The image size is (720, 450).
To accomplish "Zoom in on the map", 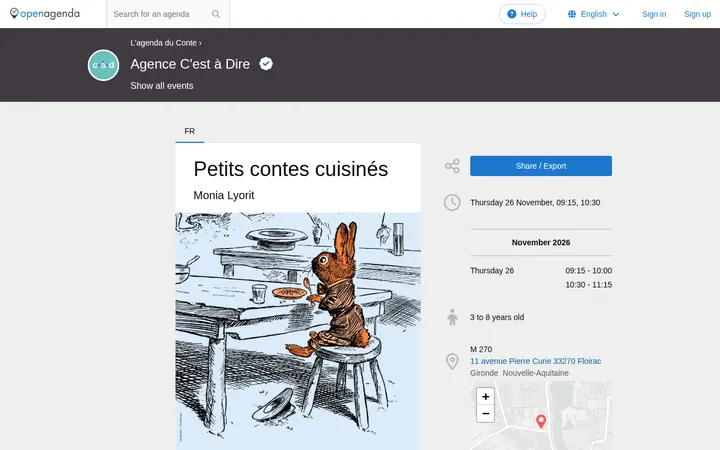I will pos(485,397).
